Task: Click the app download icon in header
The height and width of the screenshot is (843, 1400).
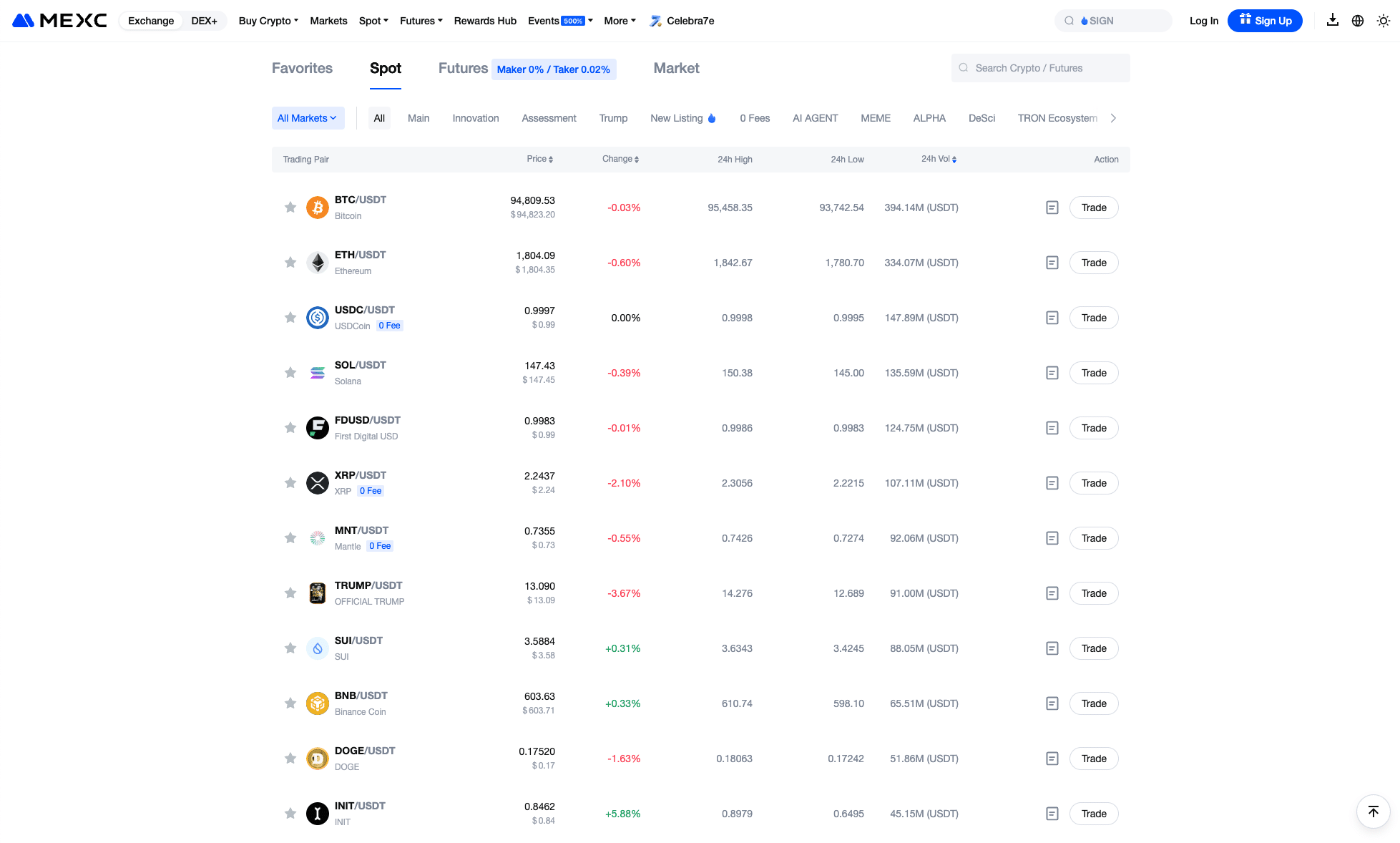Action: tap(1332, 20)
